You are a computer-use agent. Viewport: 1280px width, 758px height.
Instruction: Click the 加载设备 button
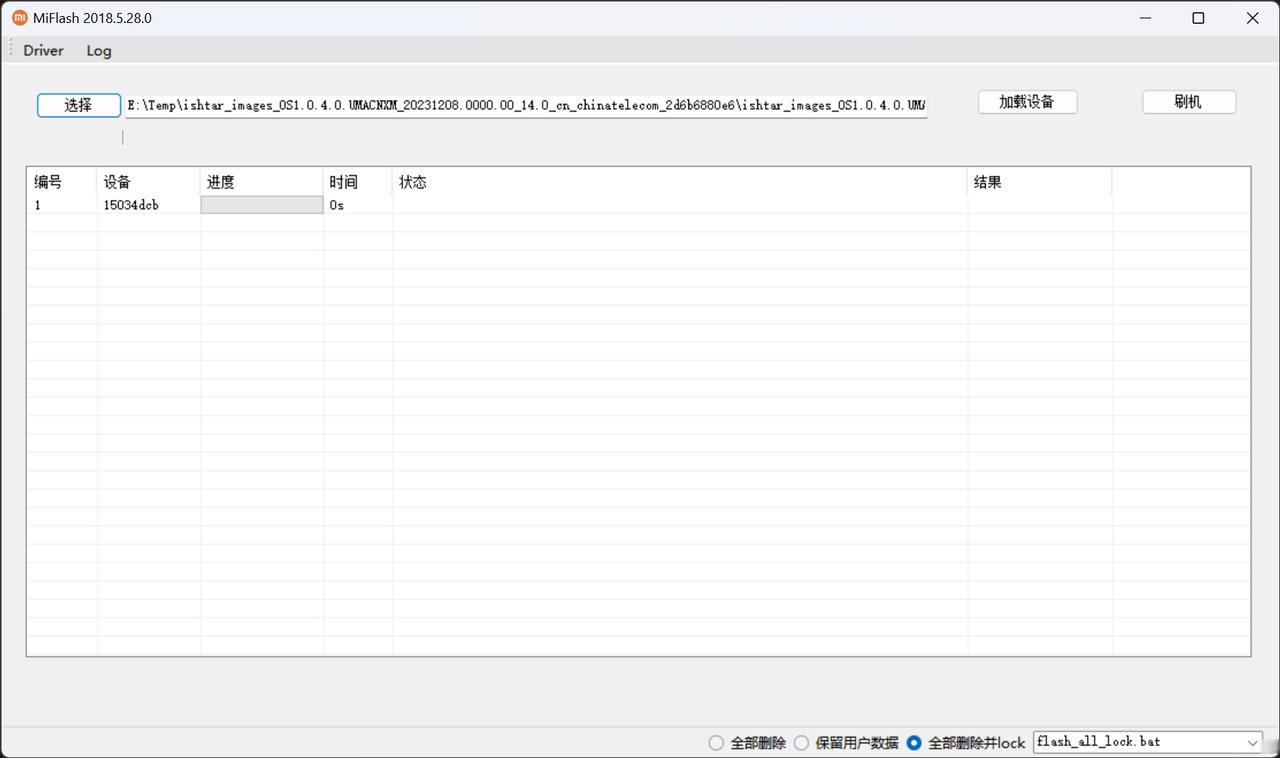point(1027,102)
